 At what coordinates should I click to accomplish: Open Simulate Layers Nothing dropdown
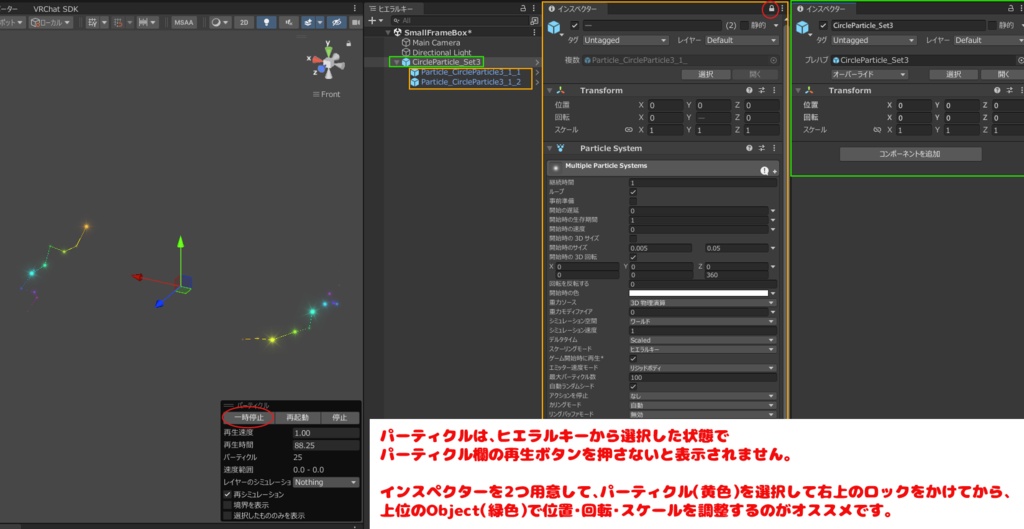coord(326,482)
